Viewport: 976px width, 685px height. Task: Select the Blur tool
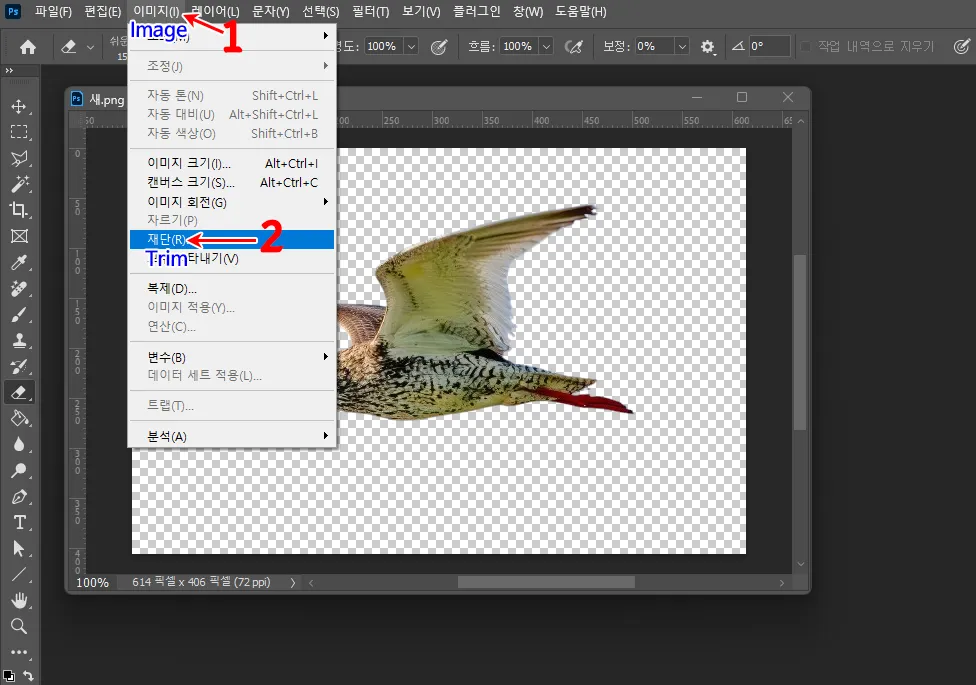point(19,445)
